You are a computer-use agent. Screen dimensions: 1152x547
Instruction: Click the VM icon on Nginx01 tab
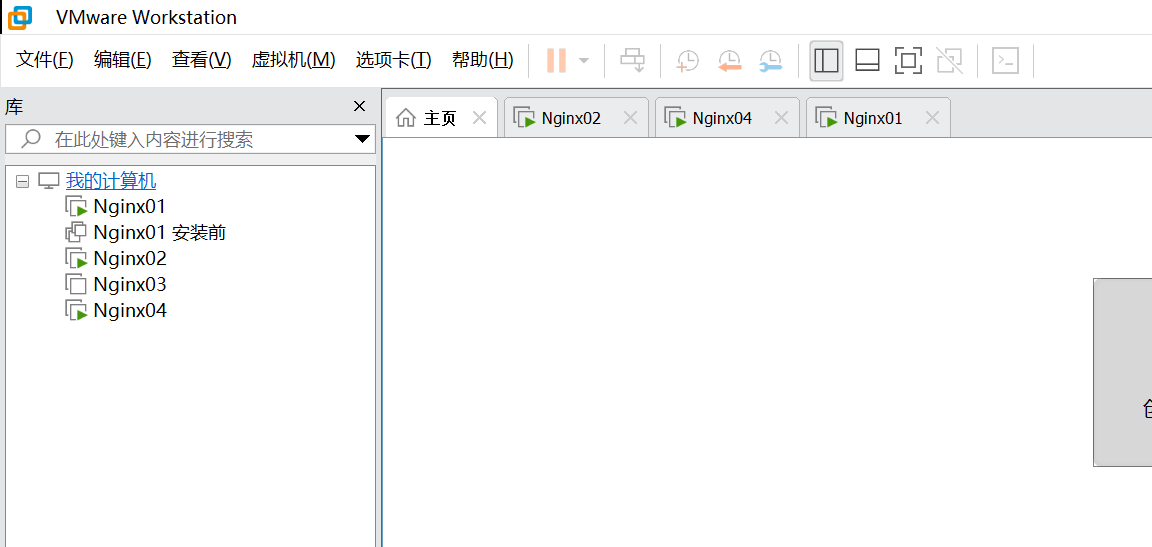pyautogui.click(x=826, y=117)
